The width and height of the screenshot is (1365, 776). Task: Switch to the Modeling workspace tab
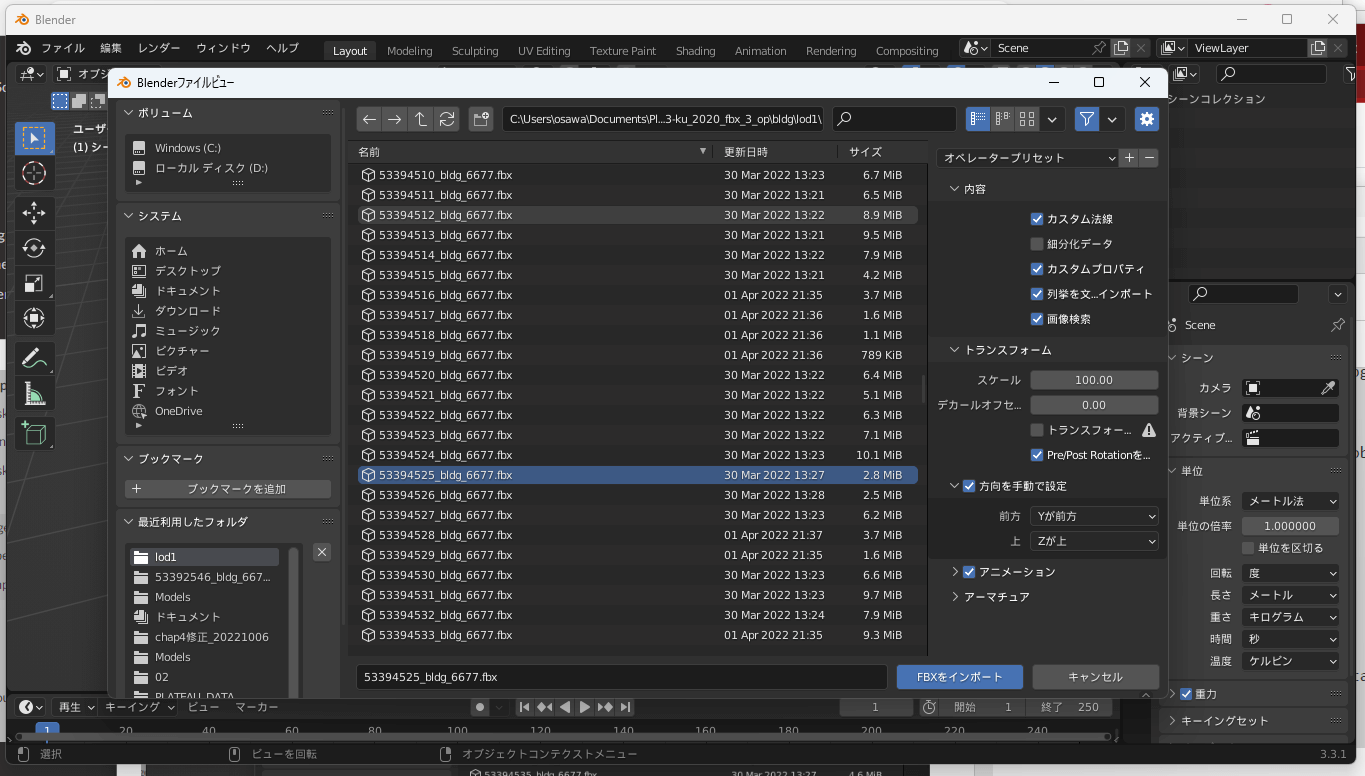pos(410,51)
